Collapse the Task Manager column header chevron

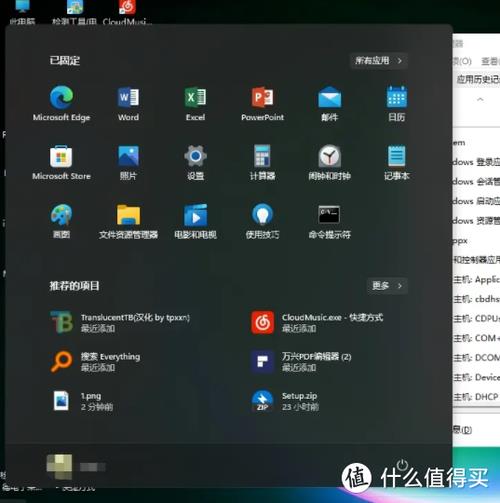pos(480,99)
